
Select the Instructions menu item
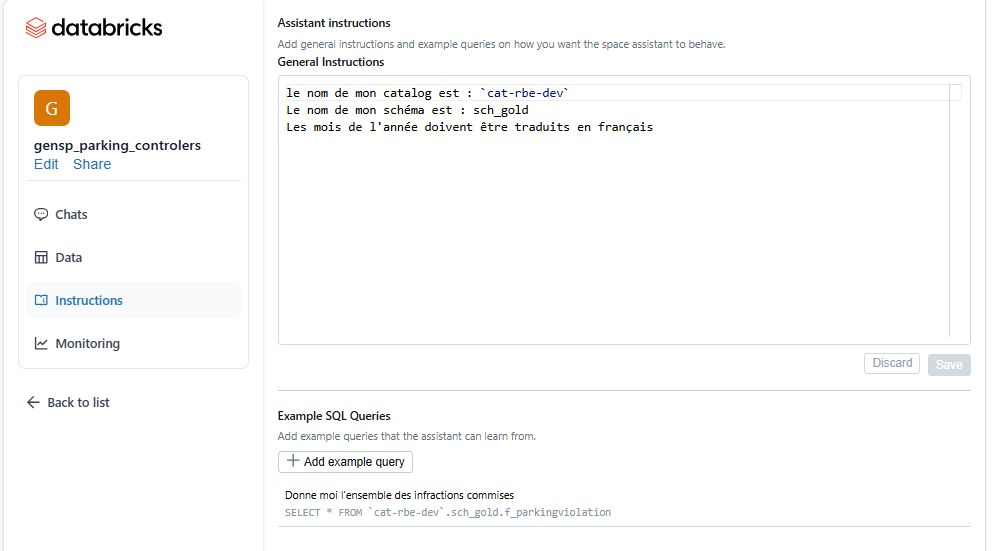tap(133, 300)
